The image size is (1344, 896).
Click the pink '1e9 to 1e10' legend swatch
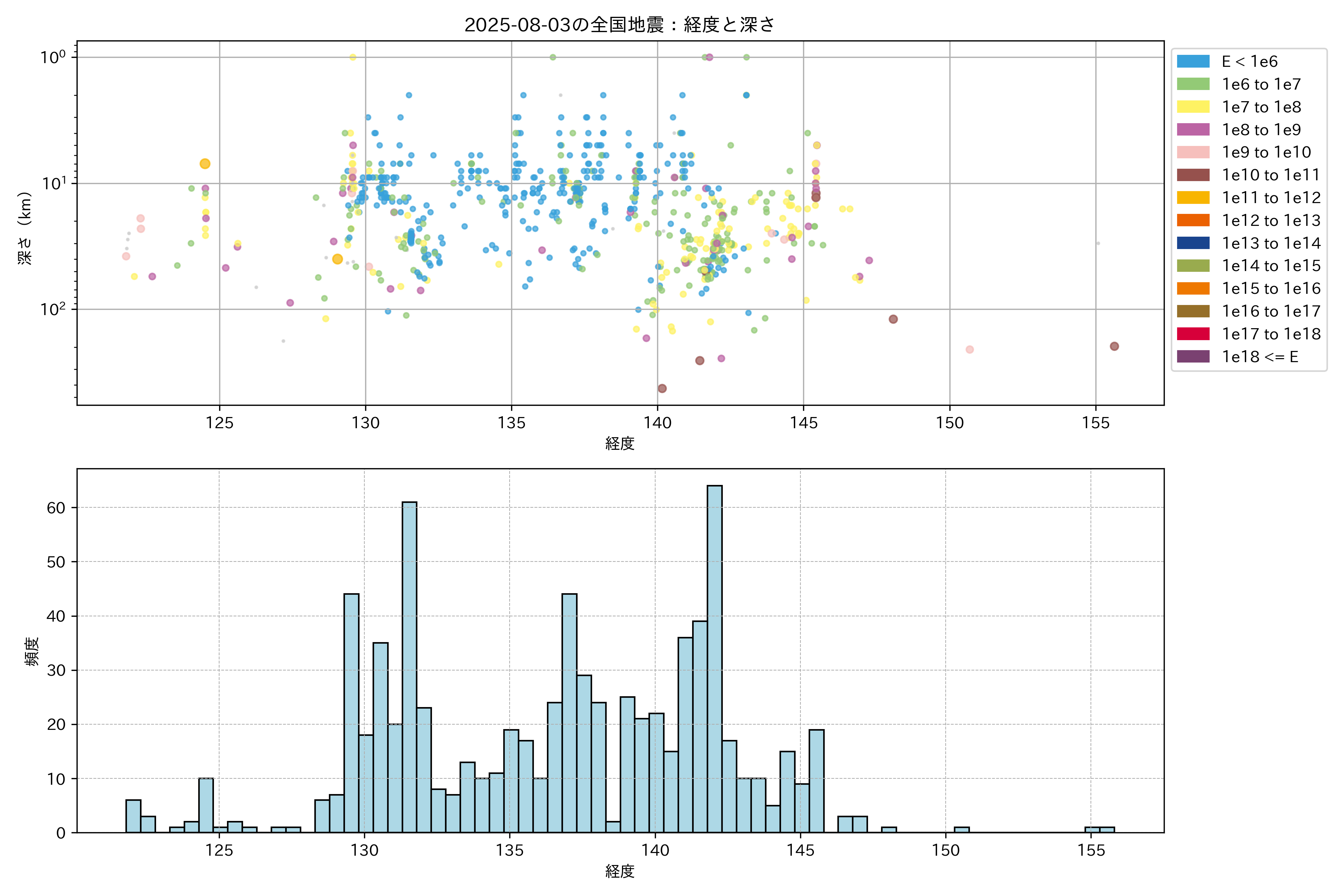point(1193,153)
